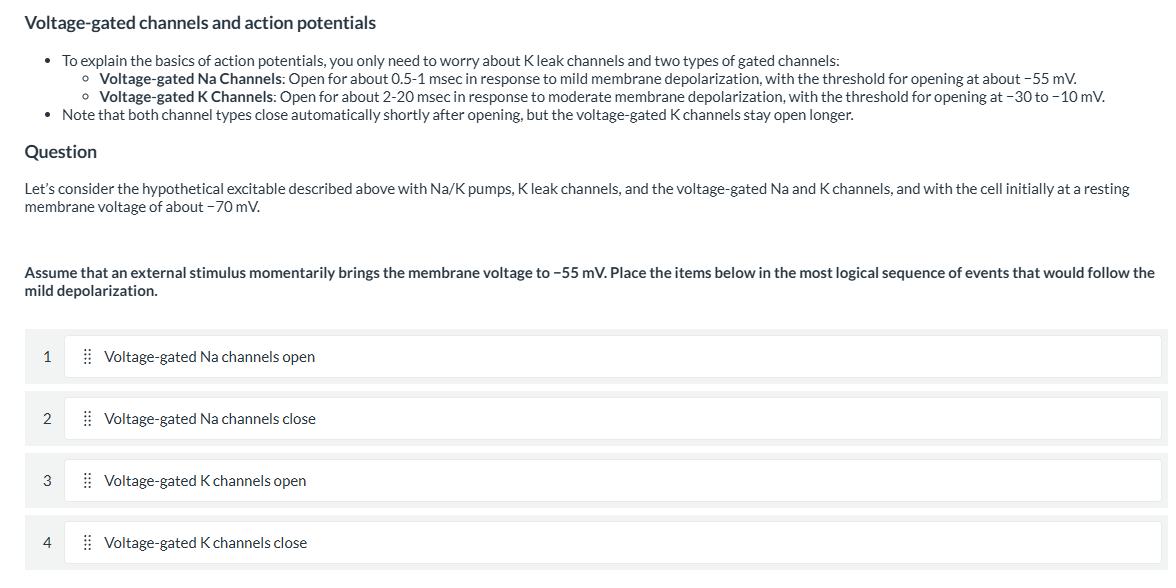Screen dimensions: 1176x588
Task: Click sequence position number 3
Action: click(47, 481)
